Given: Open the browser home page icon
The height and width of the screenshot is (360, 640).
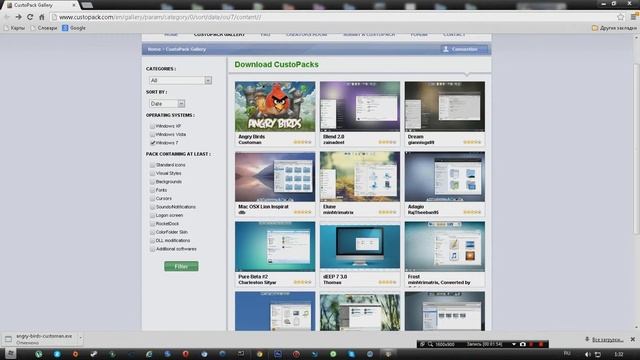Looking at the screenshot, I should [42, 17].
